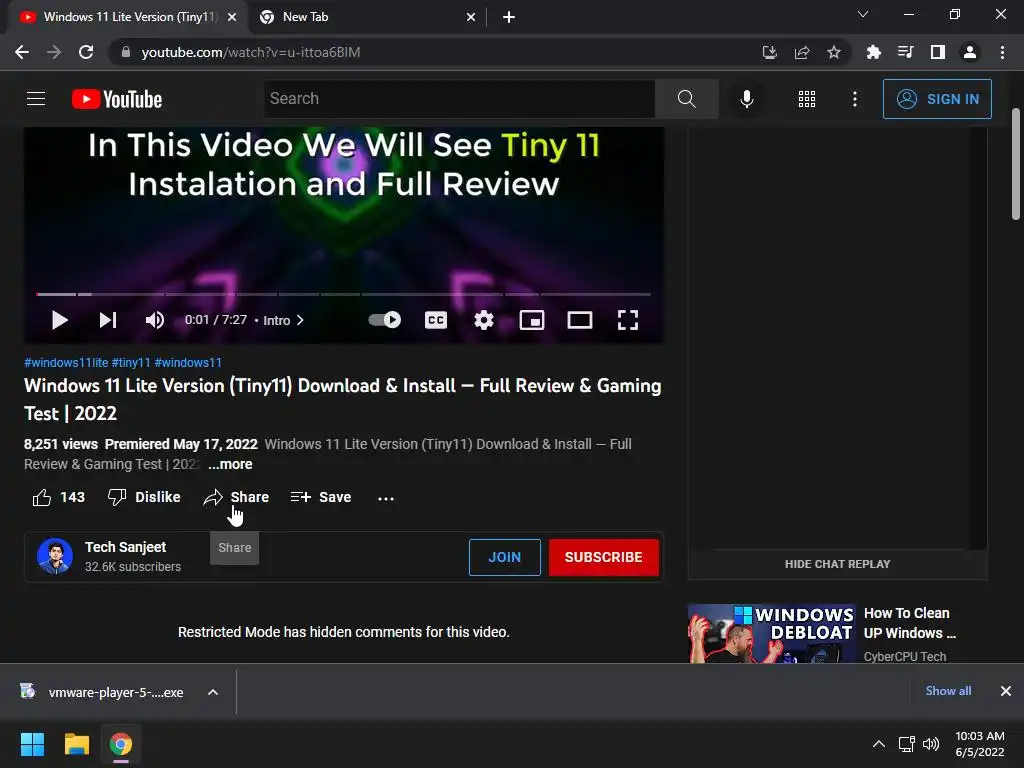Viewport: 1024px width, 768px height.
Task: Reload the page
Action: click(x=86, y=52)
